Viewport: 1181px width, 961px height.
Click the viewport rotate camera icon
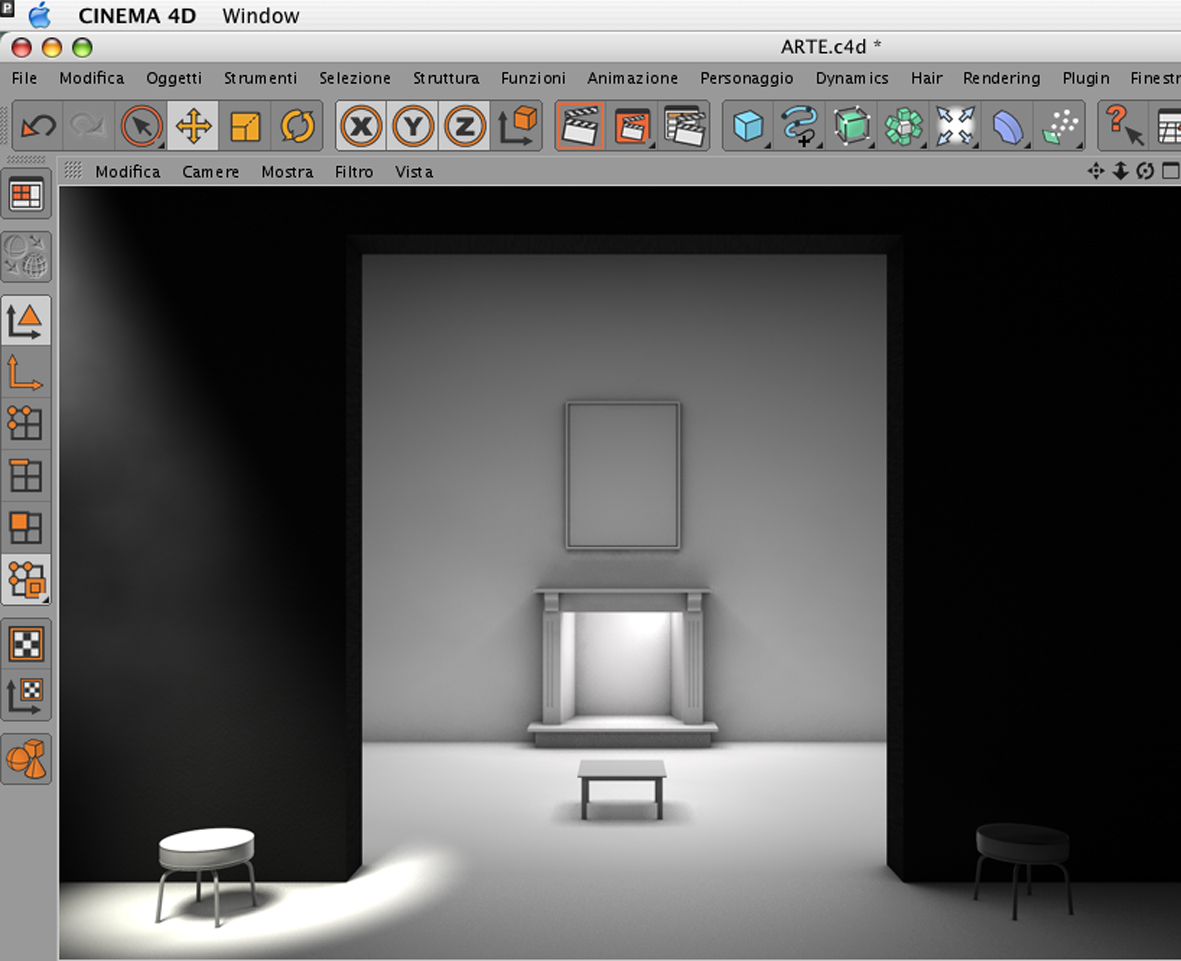(1145, 171)
